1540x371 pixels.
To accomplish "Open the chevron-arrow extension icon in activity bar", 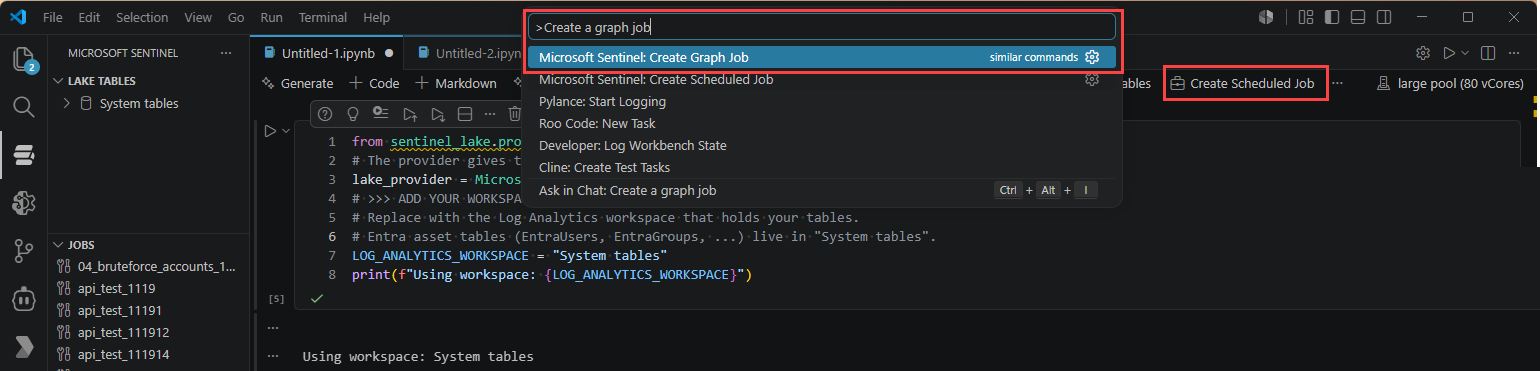I will click(23, 347).
